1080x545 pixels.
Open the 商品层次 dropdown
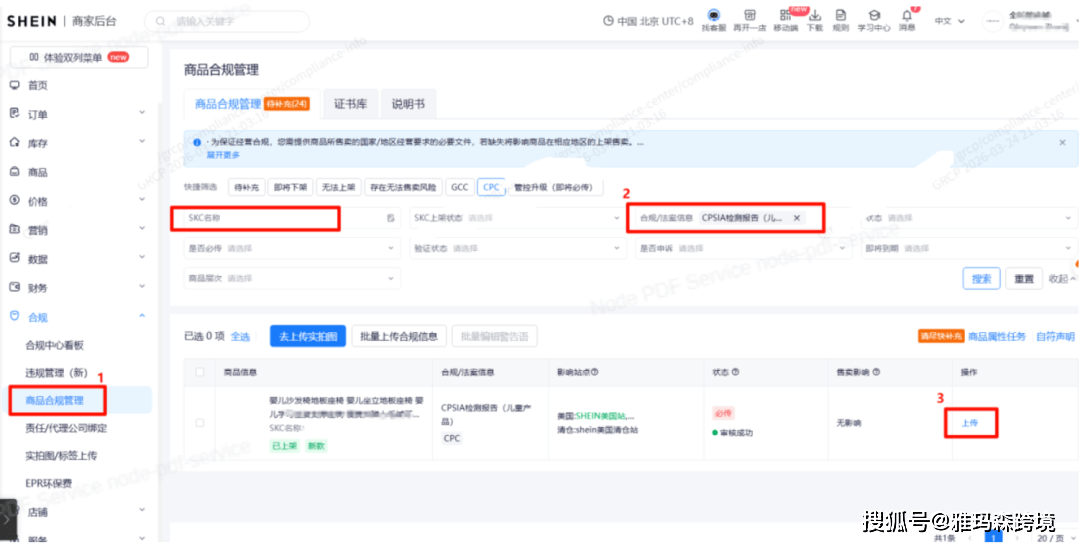[292, 278]
